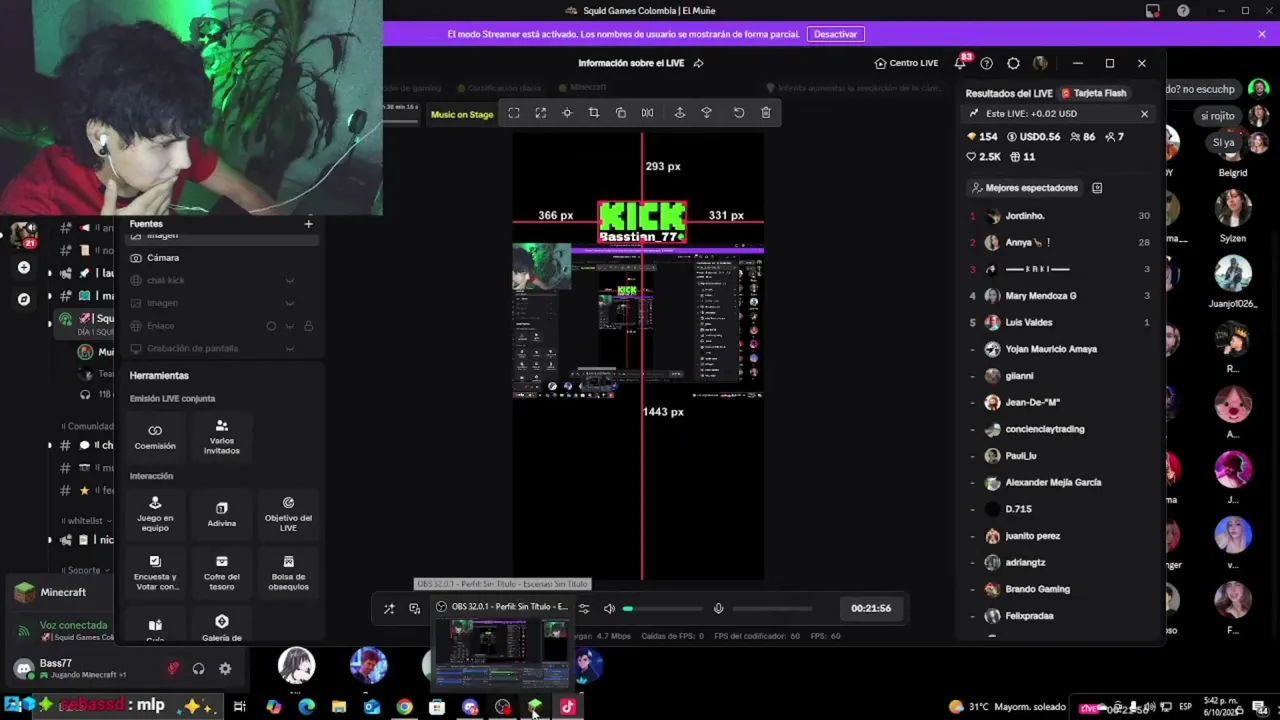Open the Varios invitados tool
This screenshot has width=1280, height=720.
tap(222, 437)
